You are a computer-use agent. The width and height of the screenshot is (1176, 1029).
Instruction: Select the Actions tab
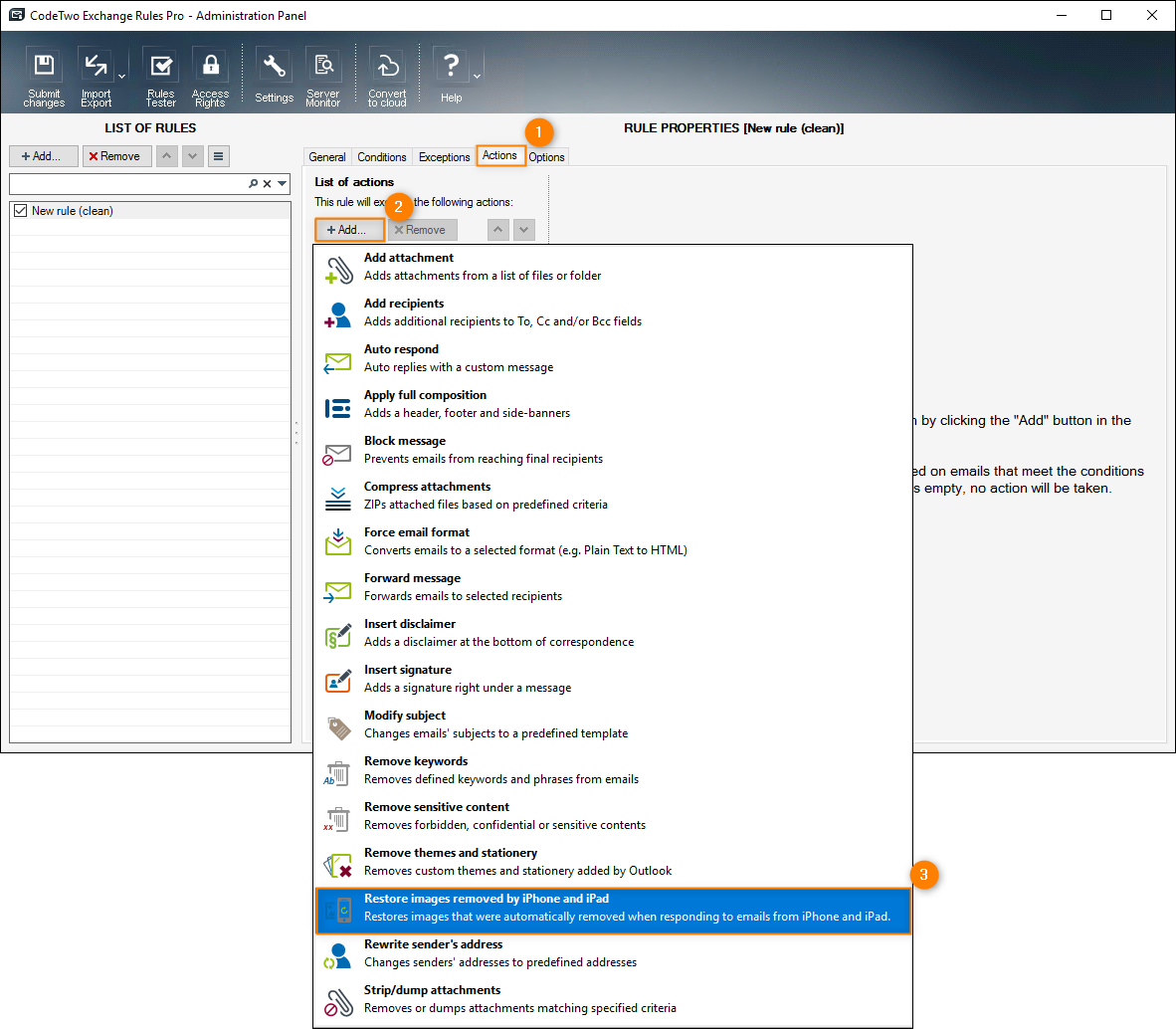[x=499, y=155]
